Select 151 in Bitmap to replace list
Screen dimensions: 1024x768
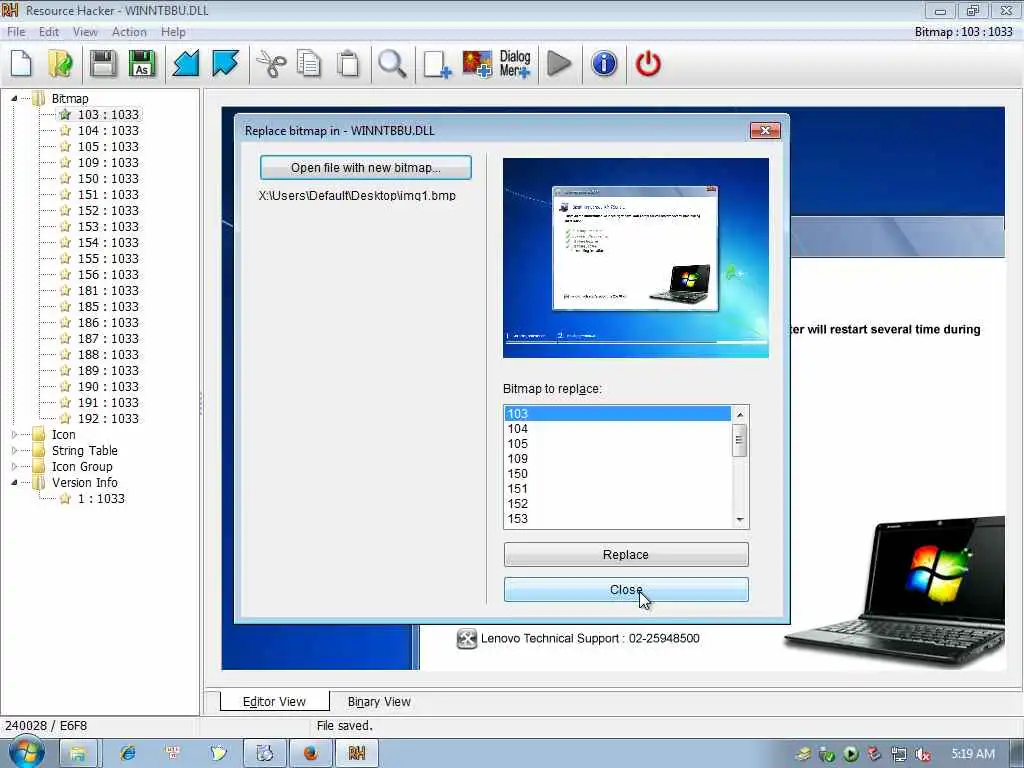click(617, 488)
